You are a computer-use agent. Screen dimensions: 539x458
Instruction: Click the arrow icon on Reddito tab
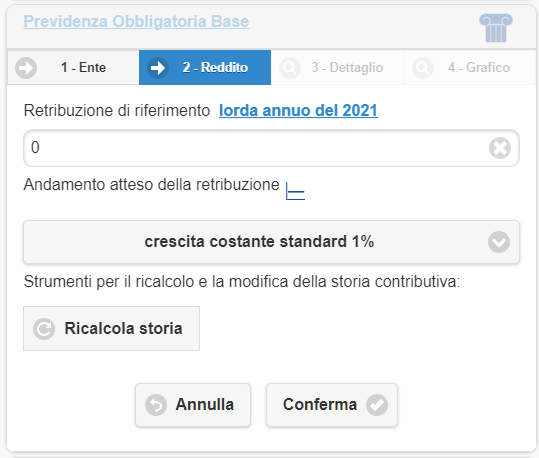click(x=158, y=68)
